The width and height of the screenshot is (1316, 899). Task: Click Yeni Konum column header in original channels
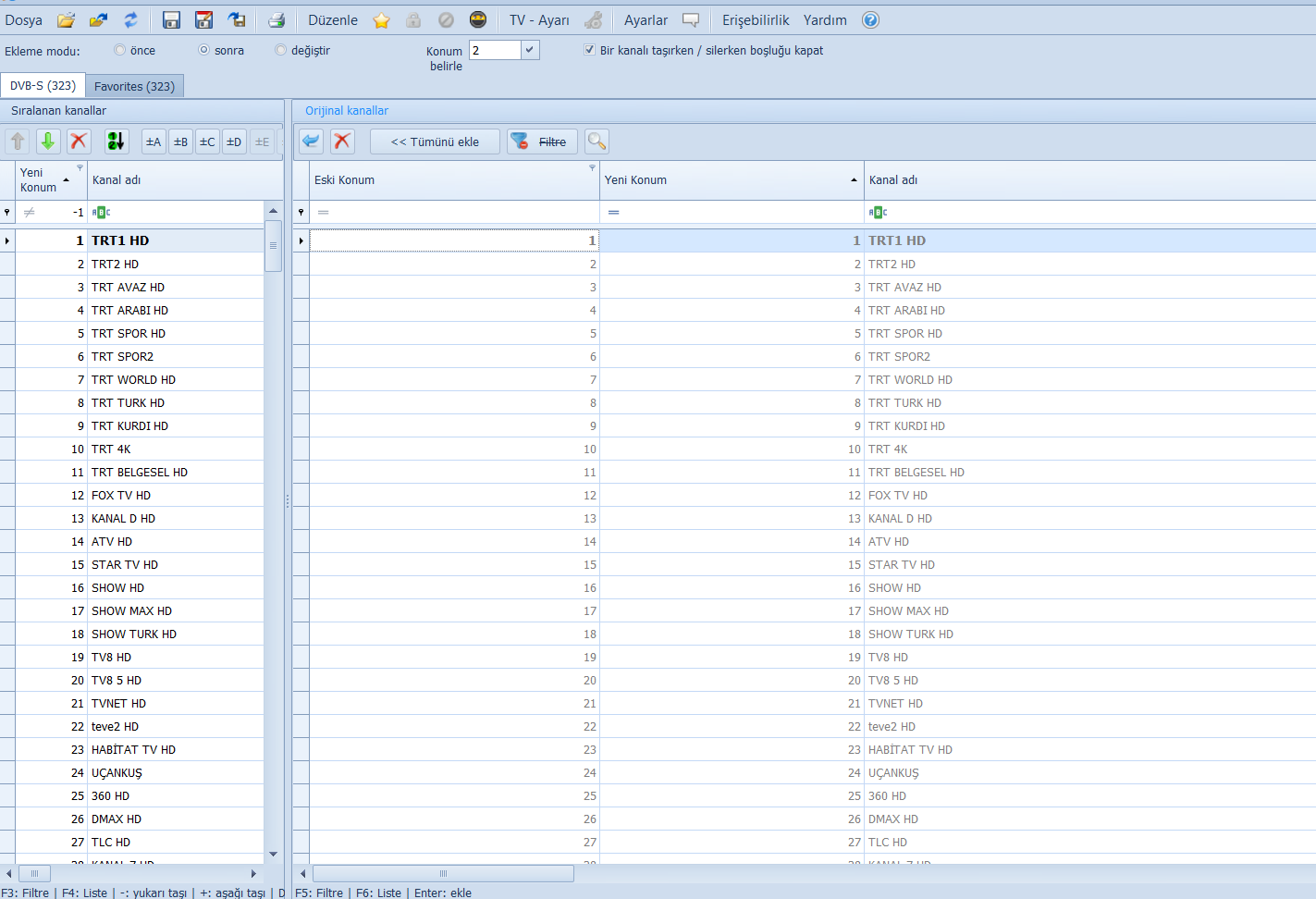[732, 180]
